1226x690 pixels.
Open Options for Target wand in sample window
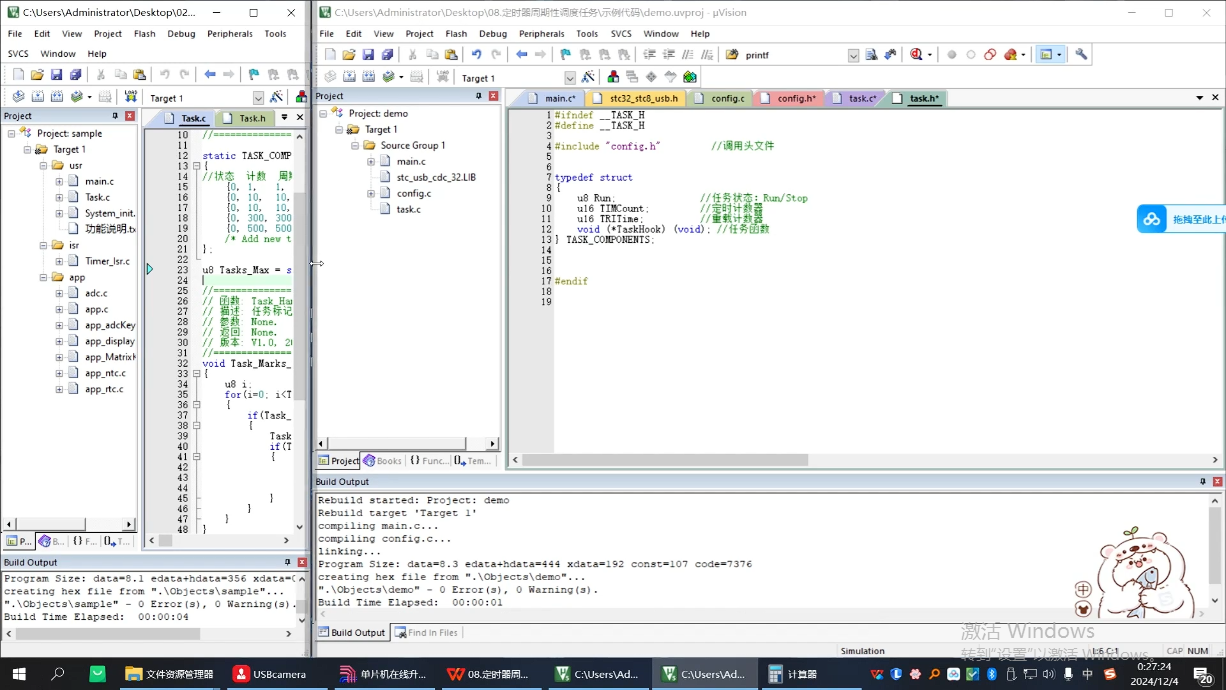[x=276, y=97]
